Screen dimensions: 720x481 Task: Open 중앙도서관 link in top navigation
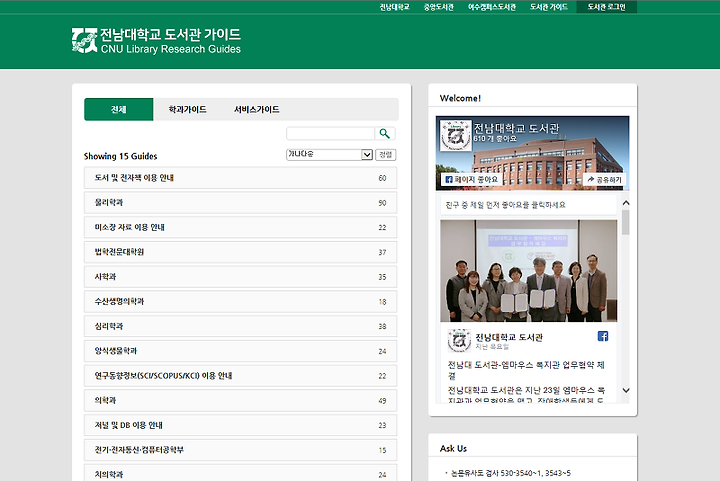point(439,7)
